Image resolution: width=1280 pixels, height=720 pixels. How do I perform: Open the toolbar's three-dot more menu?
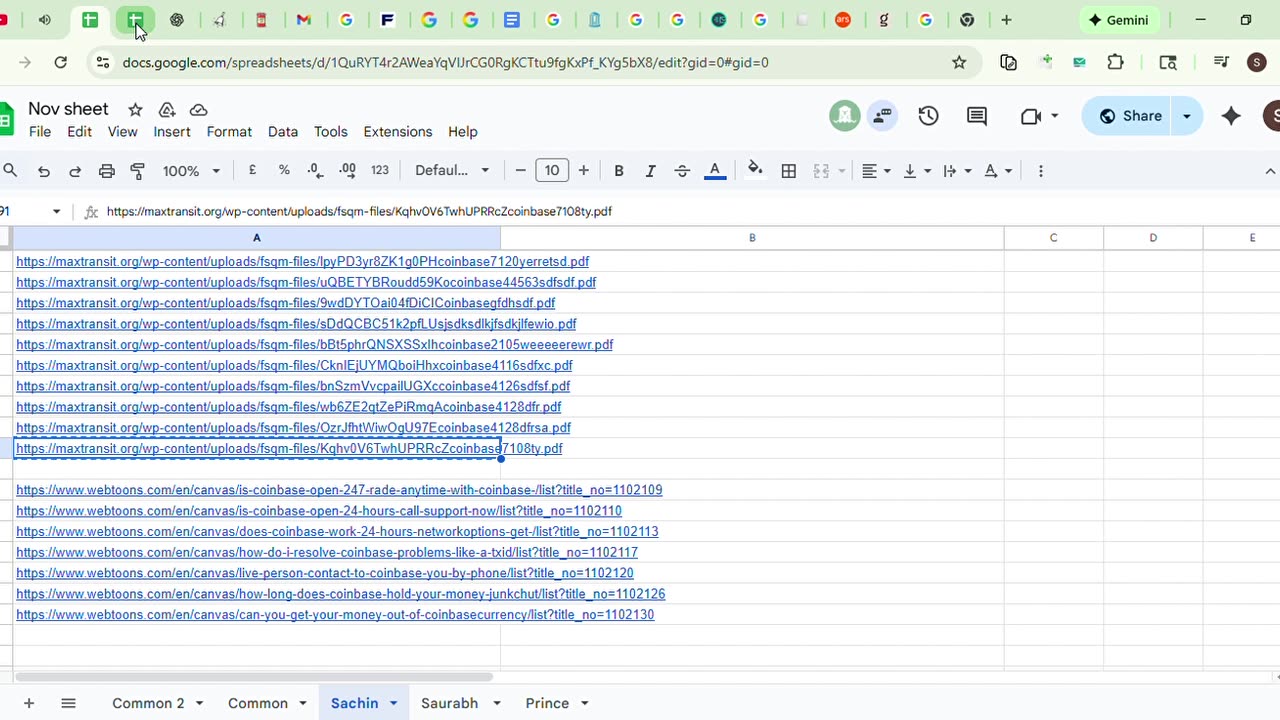(x=1041, y=171)
